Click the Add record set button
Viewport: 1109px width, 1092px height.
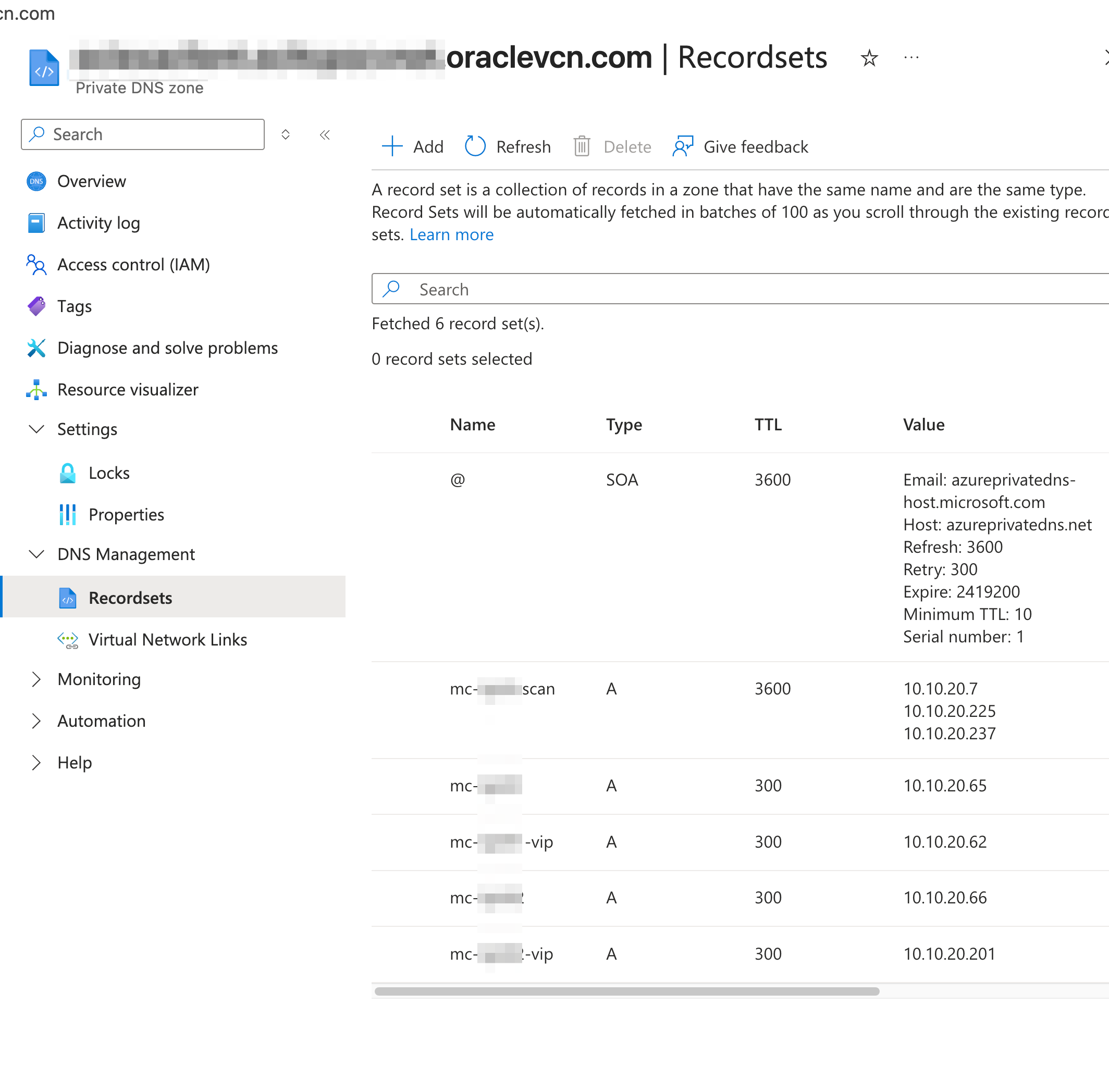(413, 147)
